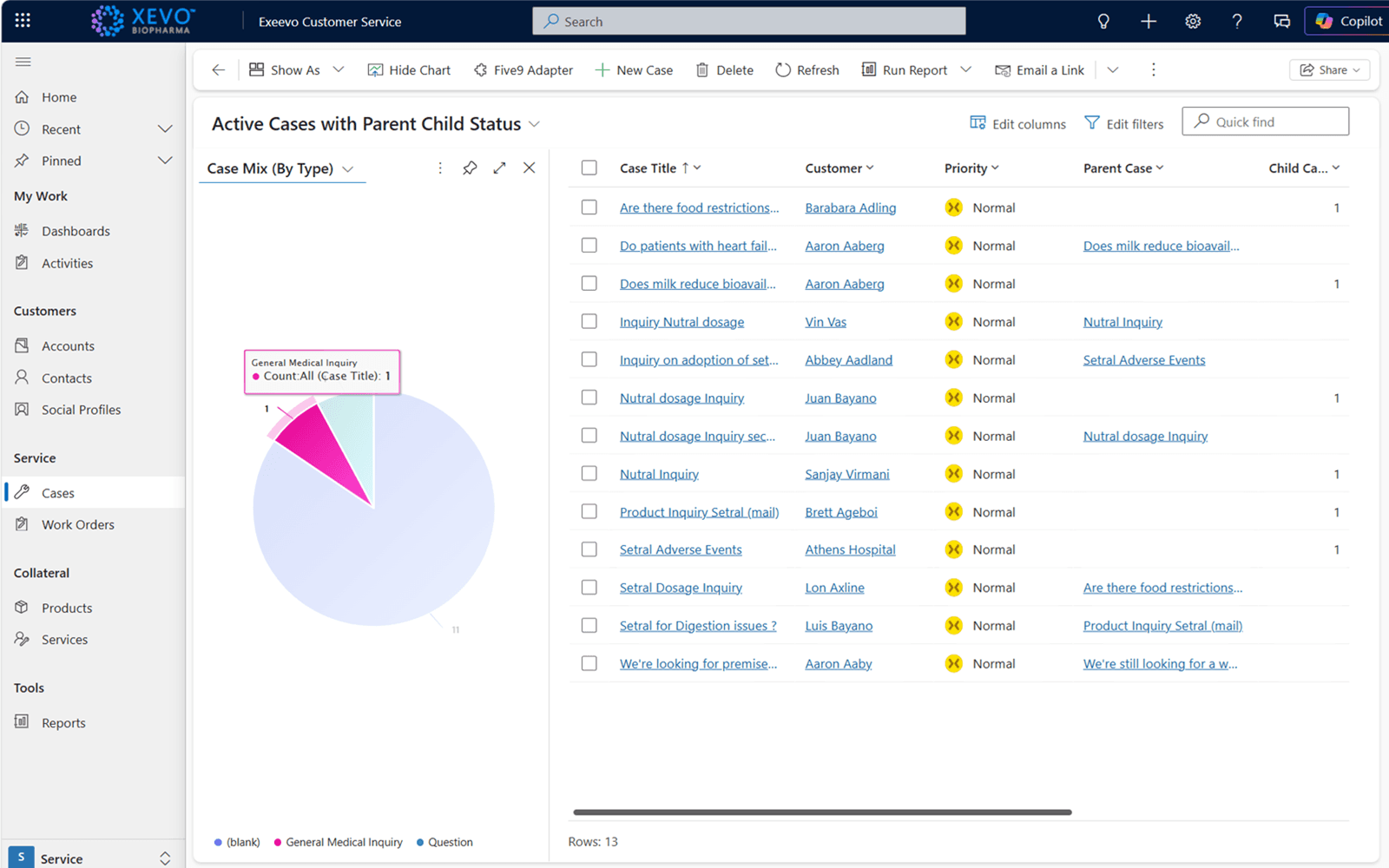The image size is (1389, 868).
Task: Refresh the case list
Action: pos(807,70)
